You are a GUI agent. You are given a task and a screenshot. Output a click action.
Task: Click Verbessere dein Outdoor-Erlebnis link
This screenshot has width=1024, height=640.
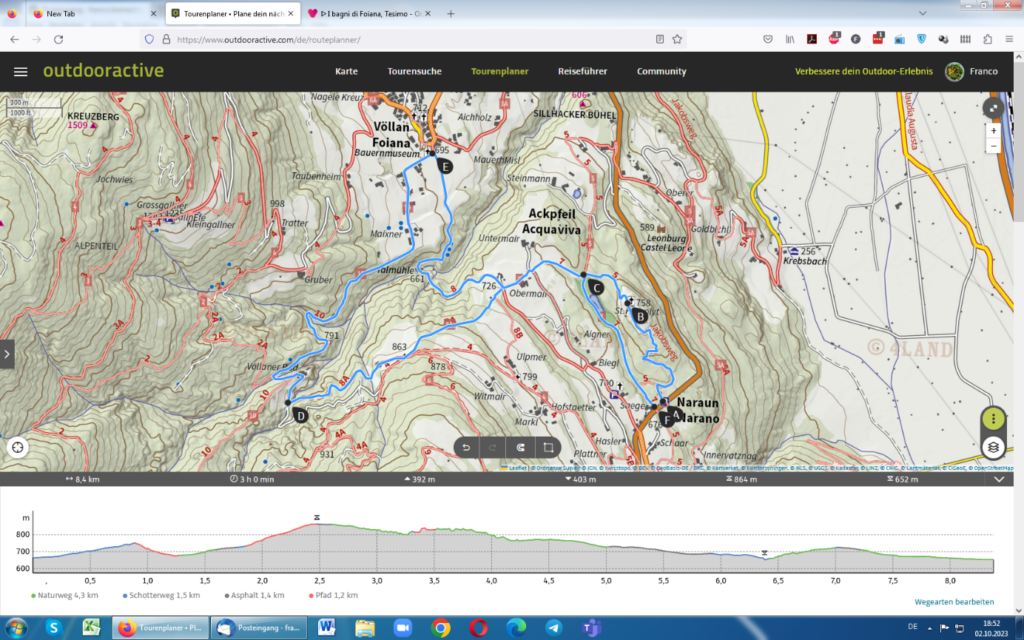tap(863, 72)
